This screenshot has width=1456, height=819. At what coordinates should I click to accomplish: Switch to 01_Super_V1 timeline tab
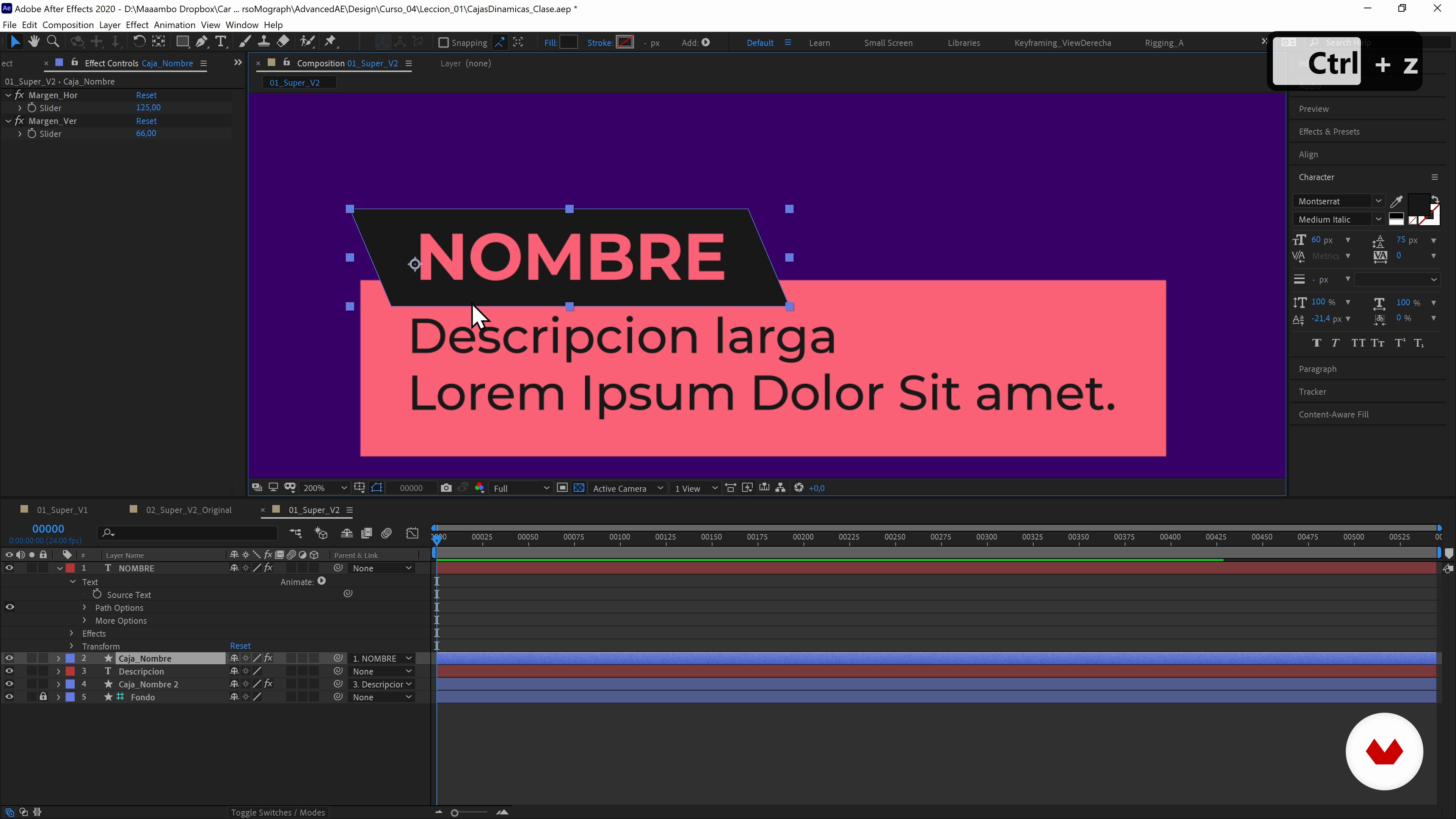(62, 510)
